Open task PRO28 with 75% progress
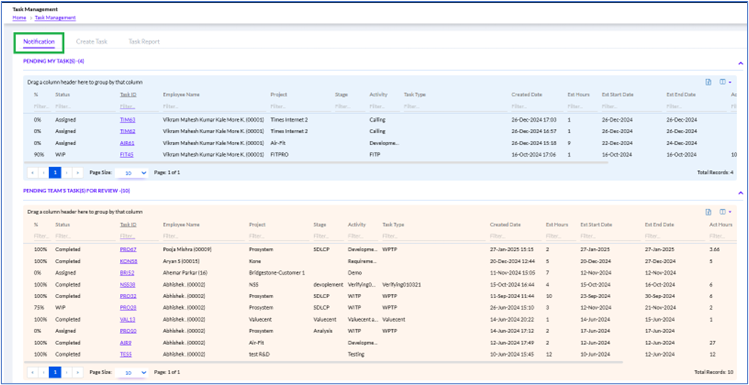 128,308
